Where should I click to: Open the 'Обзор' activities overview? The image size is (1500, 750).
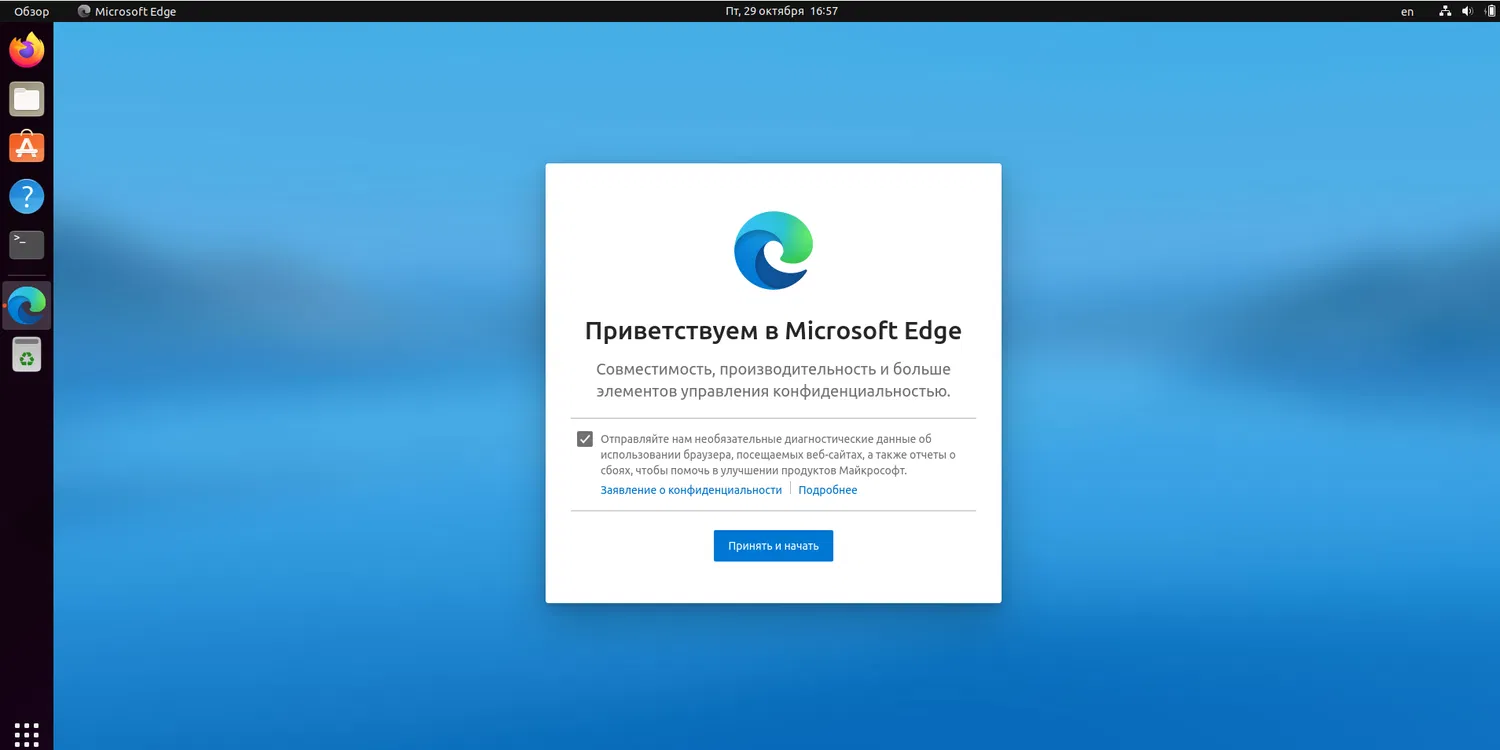[31, 12]
